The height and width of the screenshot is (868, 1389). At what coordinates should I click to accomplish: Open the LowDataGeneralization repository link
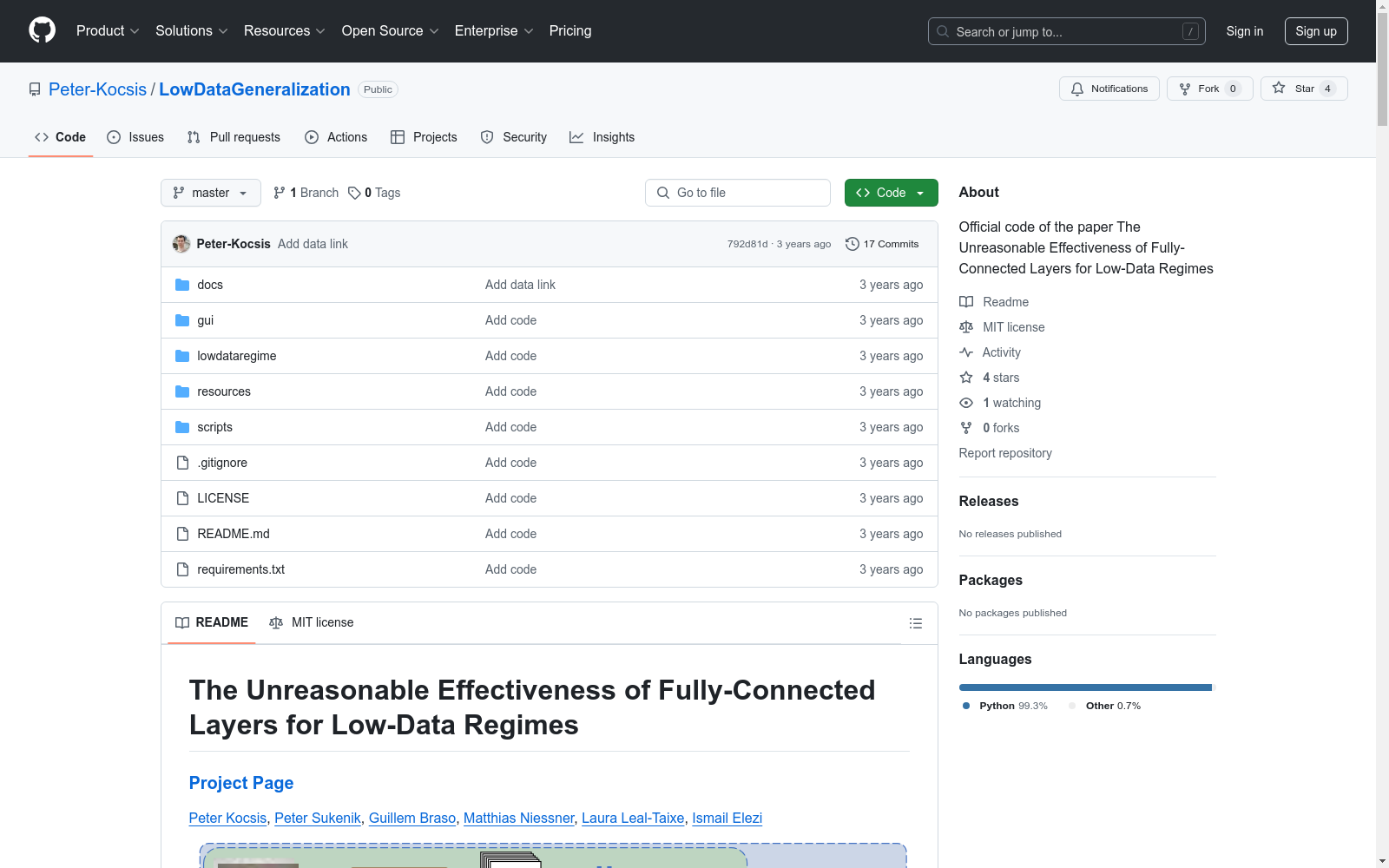click(254, 89)
